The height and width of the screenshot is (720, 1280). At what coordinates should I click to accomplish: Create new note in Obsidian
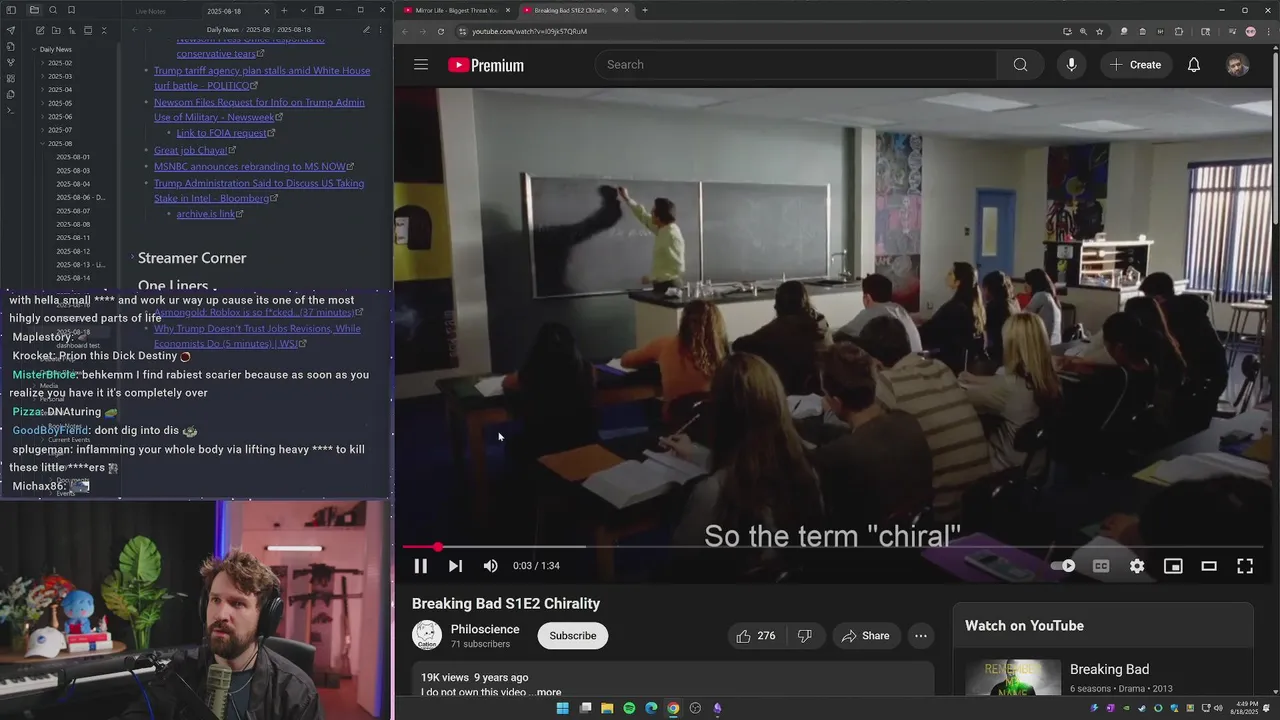point(40,30)
